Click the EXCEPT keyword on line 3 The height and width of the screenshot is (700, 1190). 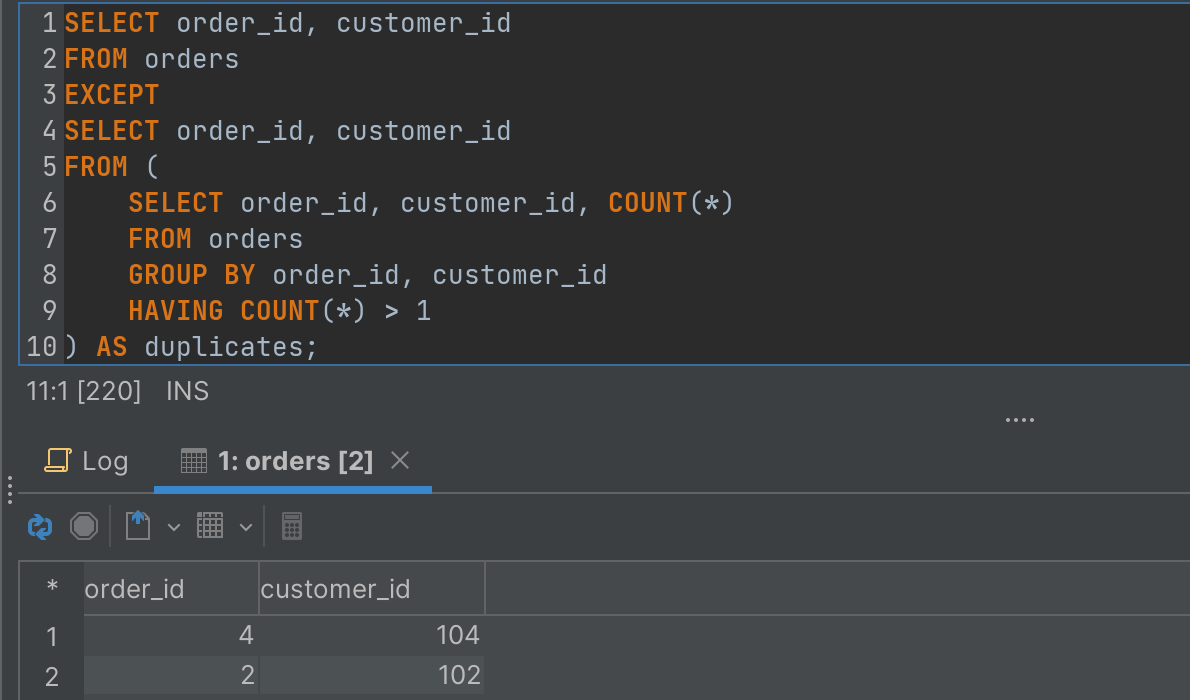click(x=111, y=94)
